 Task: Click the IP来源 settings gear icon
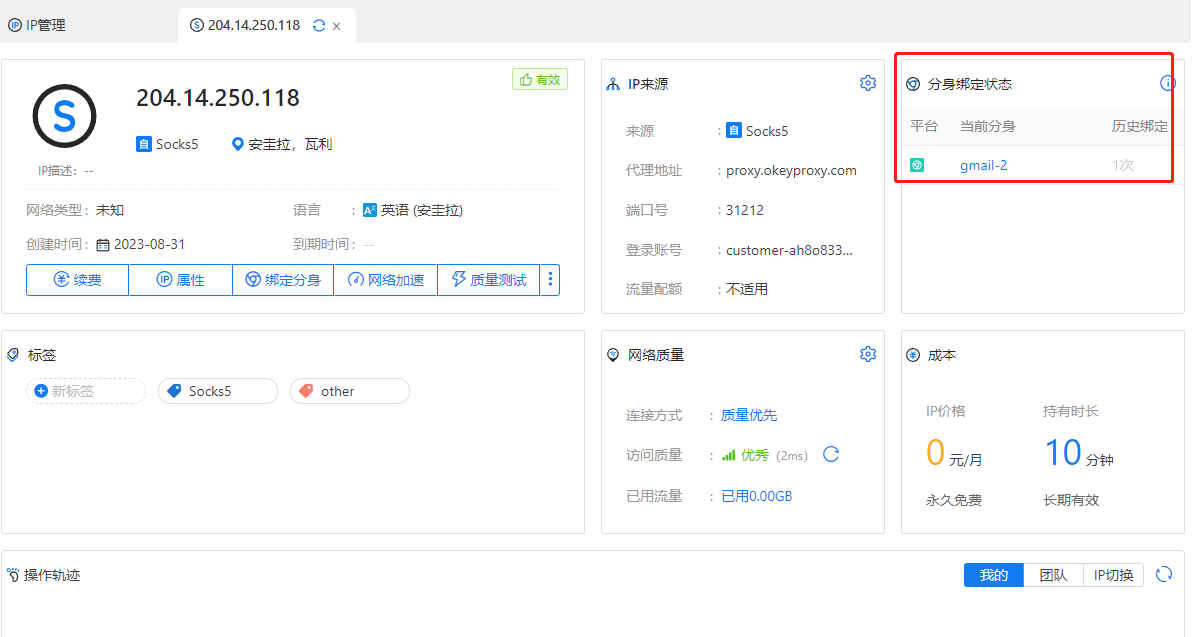click(x=867, y=83)
